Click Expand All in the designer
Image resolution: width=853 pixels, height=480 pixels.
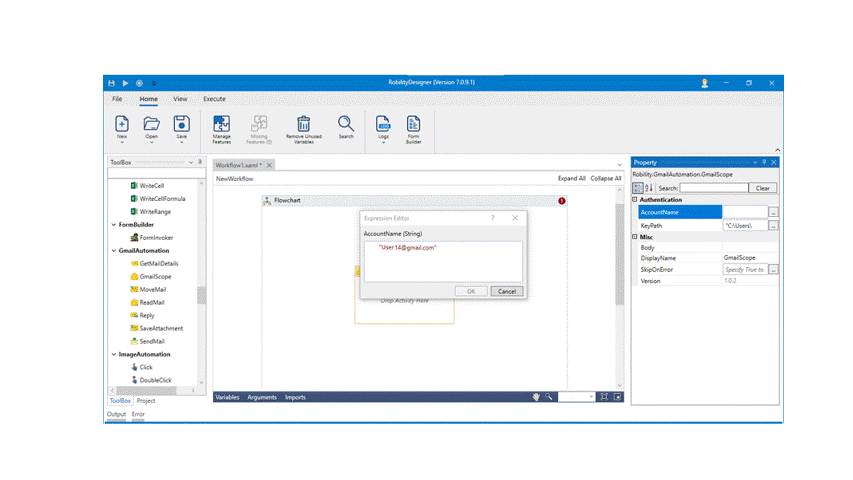click(x=571, y=178)
